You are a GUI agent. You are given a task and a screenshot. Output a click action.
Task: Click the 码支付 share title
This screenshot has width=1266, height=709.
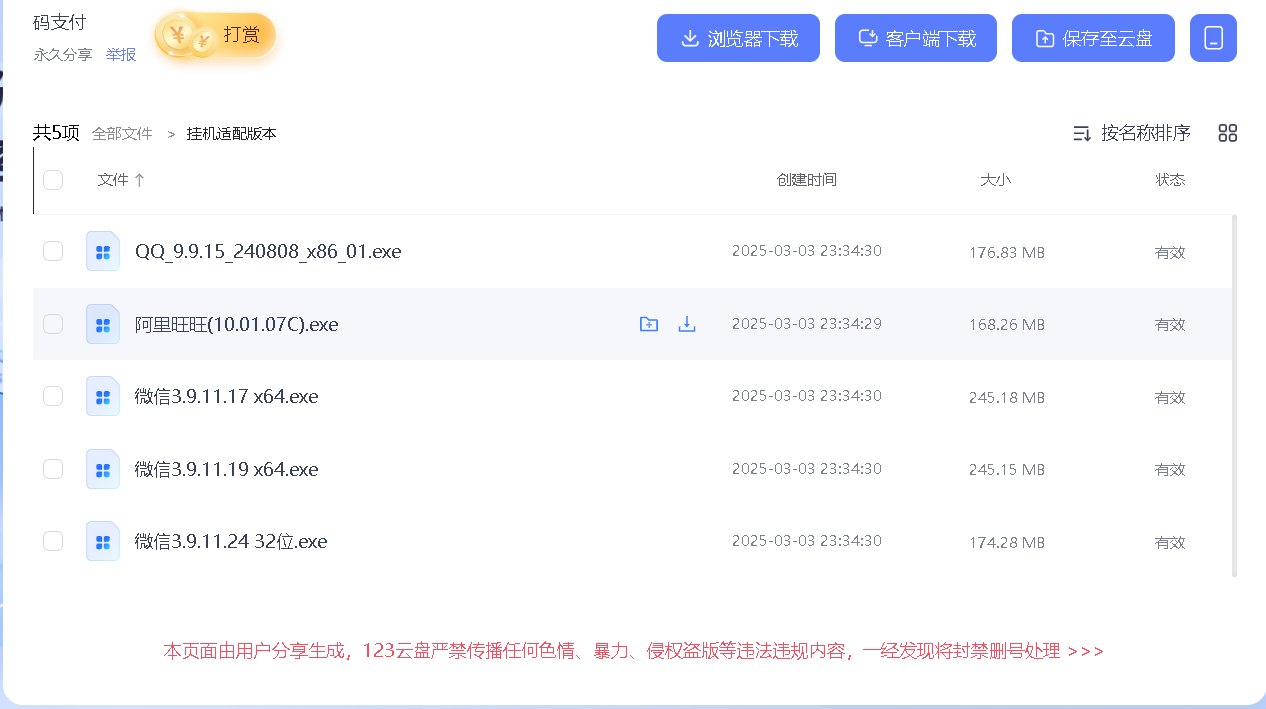pos(60,22)
